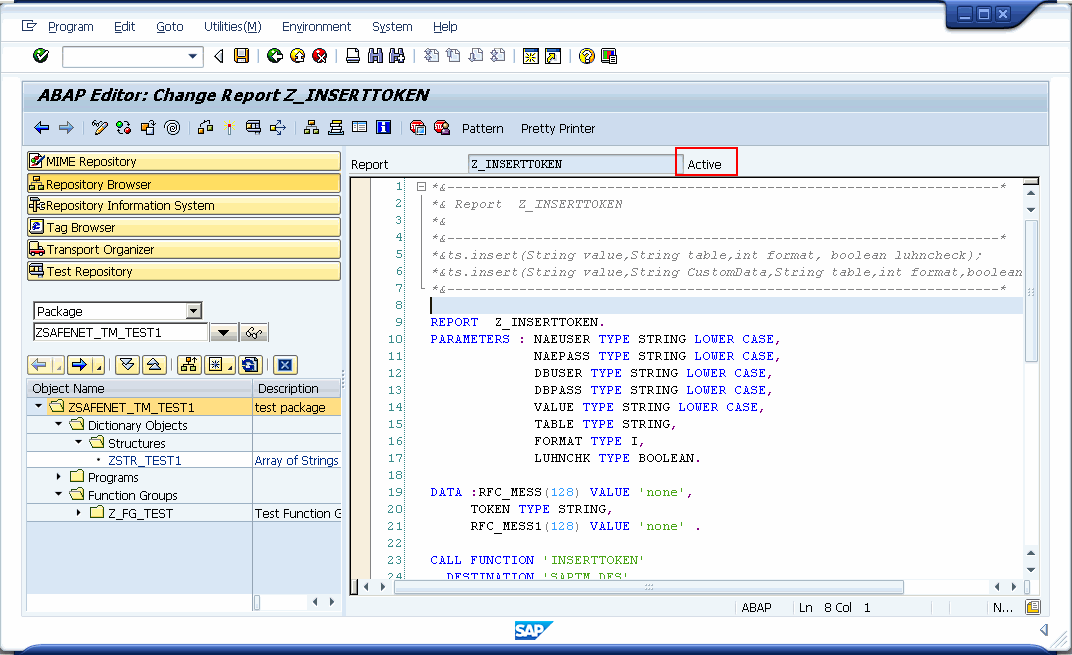The height and width of the screenshot is (655, 1072).
Task: Open the Help menu
Action: click(445, 27)
